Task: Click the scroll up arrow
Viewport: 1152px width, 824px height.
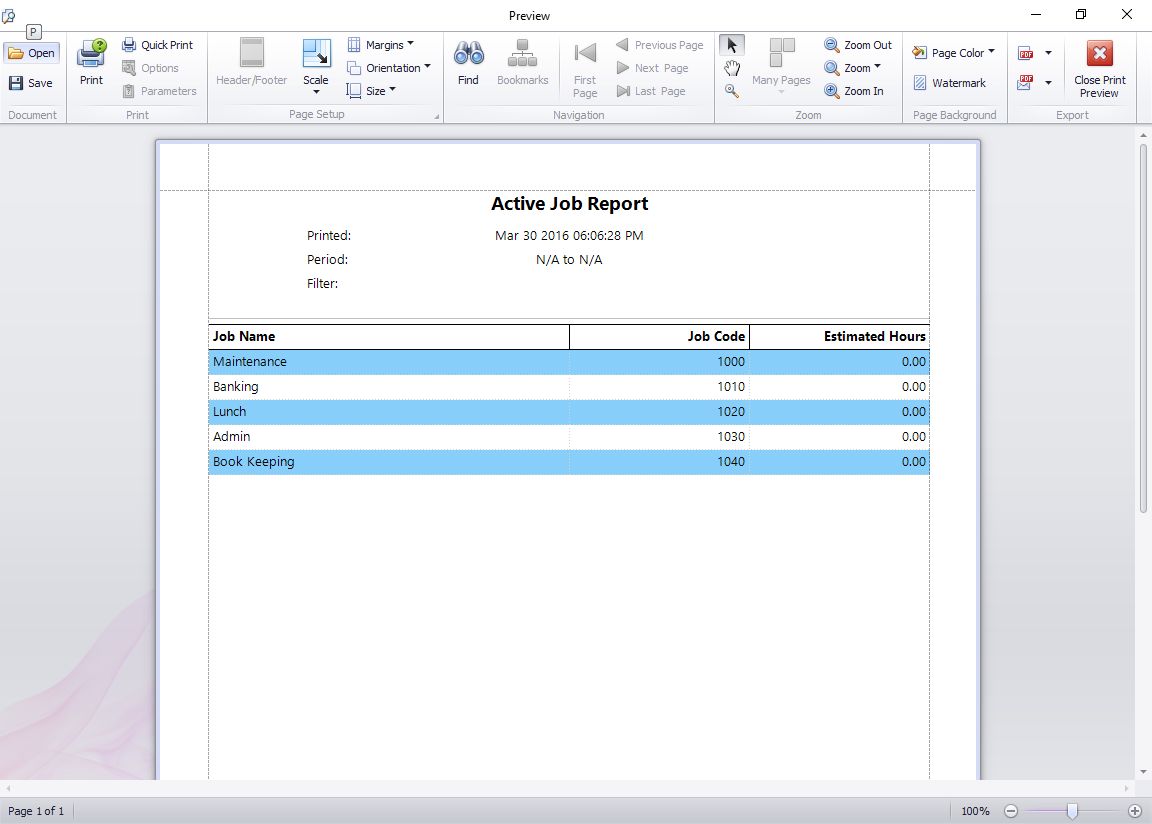Action: click(x=1143, y=135)
